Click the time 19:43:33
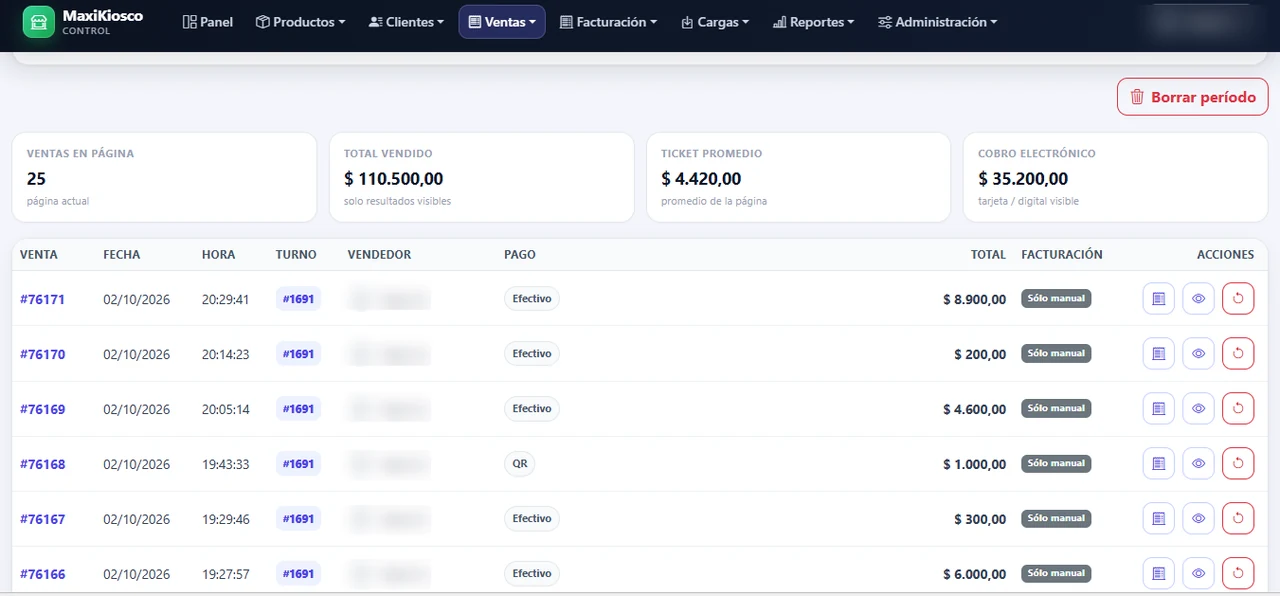 [x=226, y=464]
